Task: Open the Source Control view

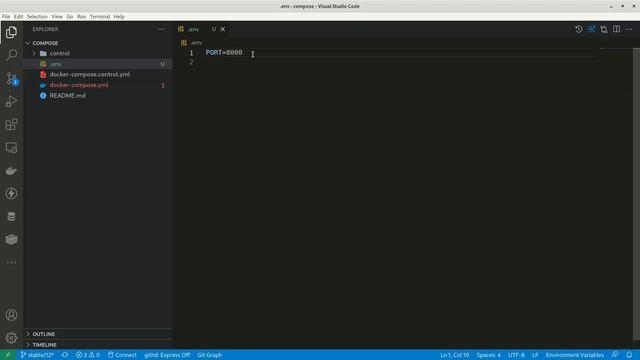Action: (x=11, y=78)
